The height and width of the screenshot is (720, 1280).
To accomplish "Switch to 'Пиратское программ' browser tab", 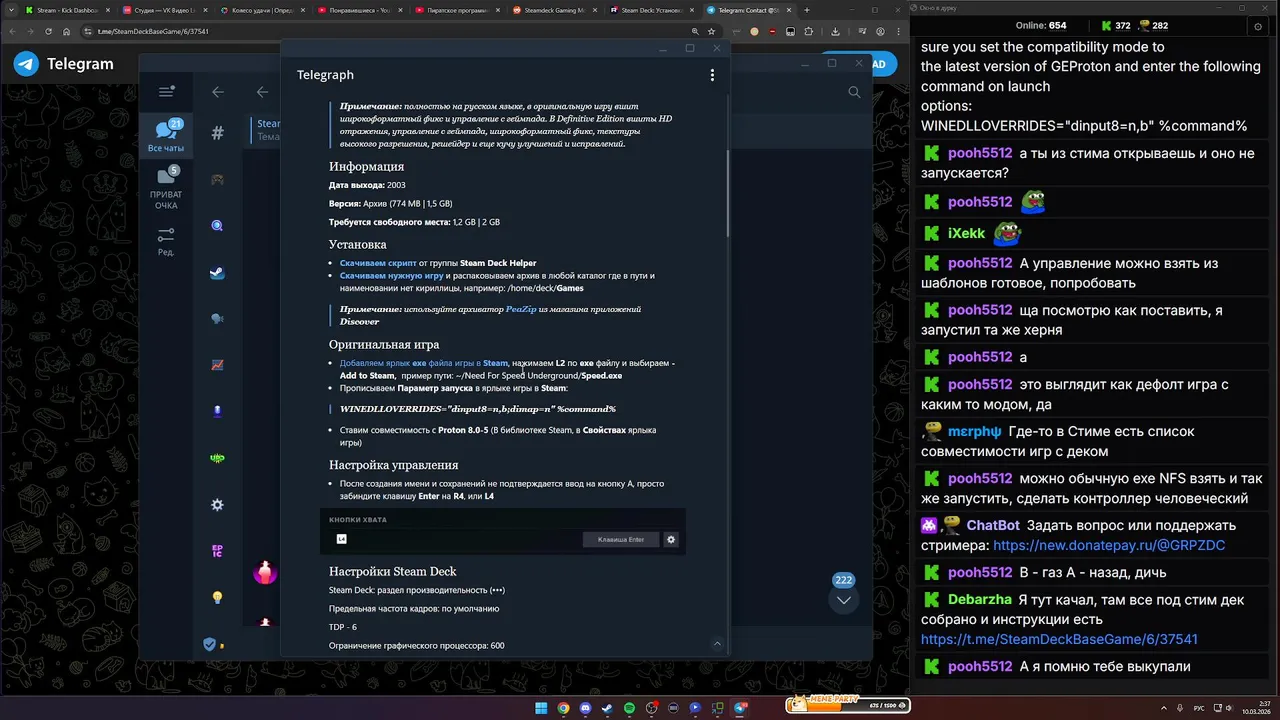I will [458, 10].
